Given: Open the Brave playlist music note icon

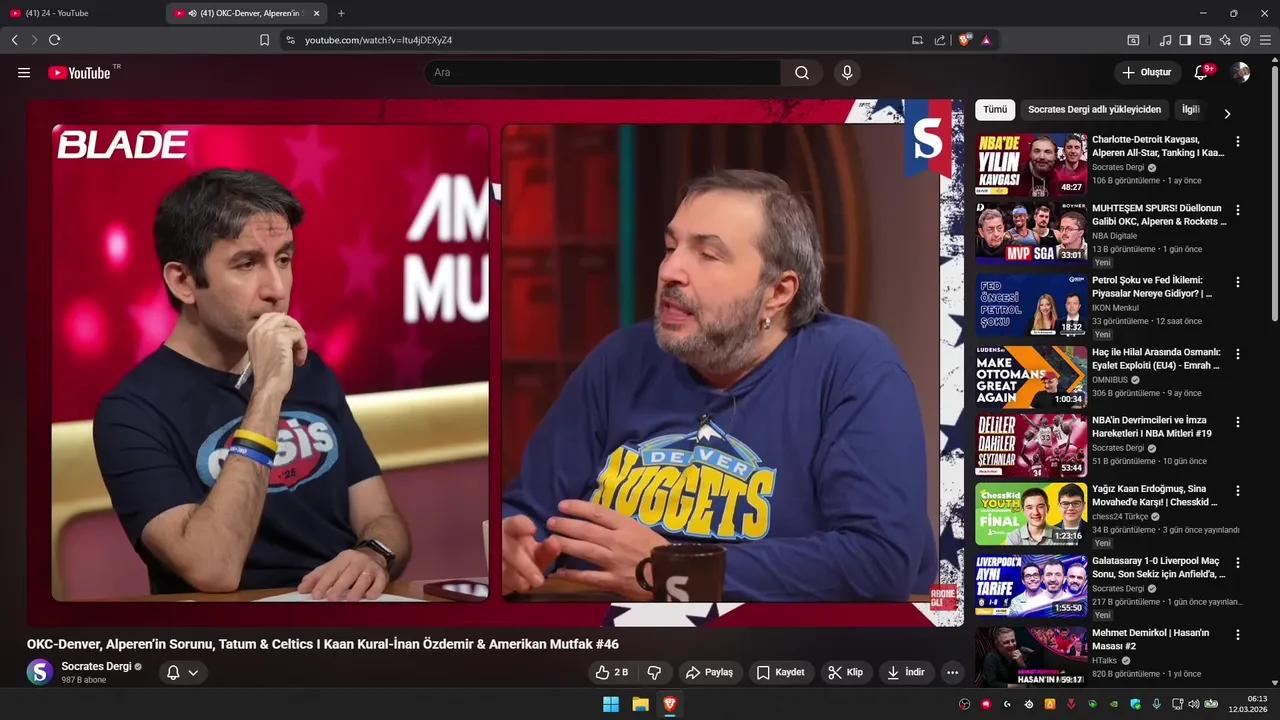Looking at the screenshot, I should tap(1165, 40).
